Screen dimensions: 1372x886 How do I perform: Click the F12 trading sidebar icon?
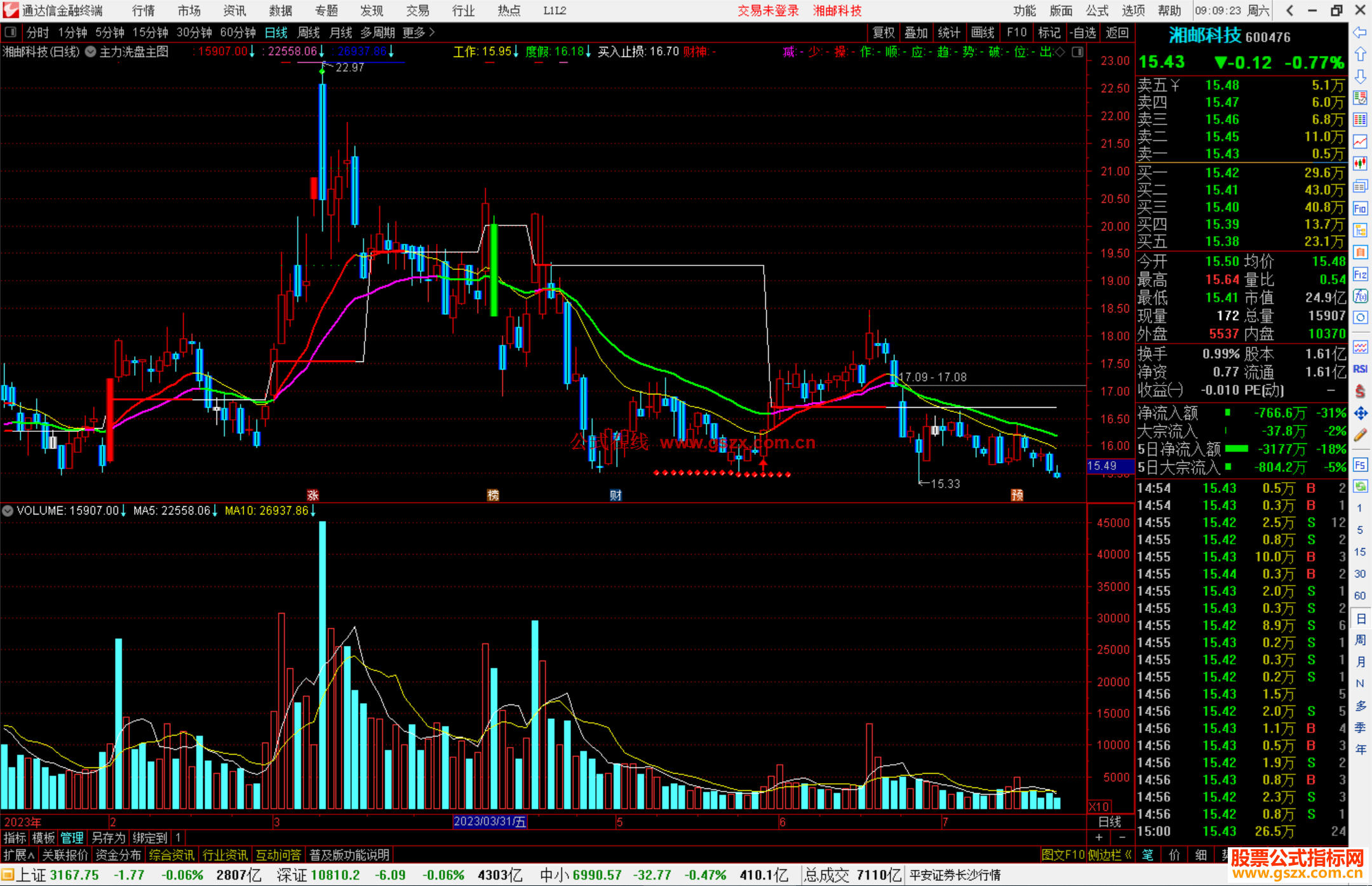pos(1360,274)
